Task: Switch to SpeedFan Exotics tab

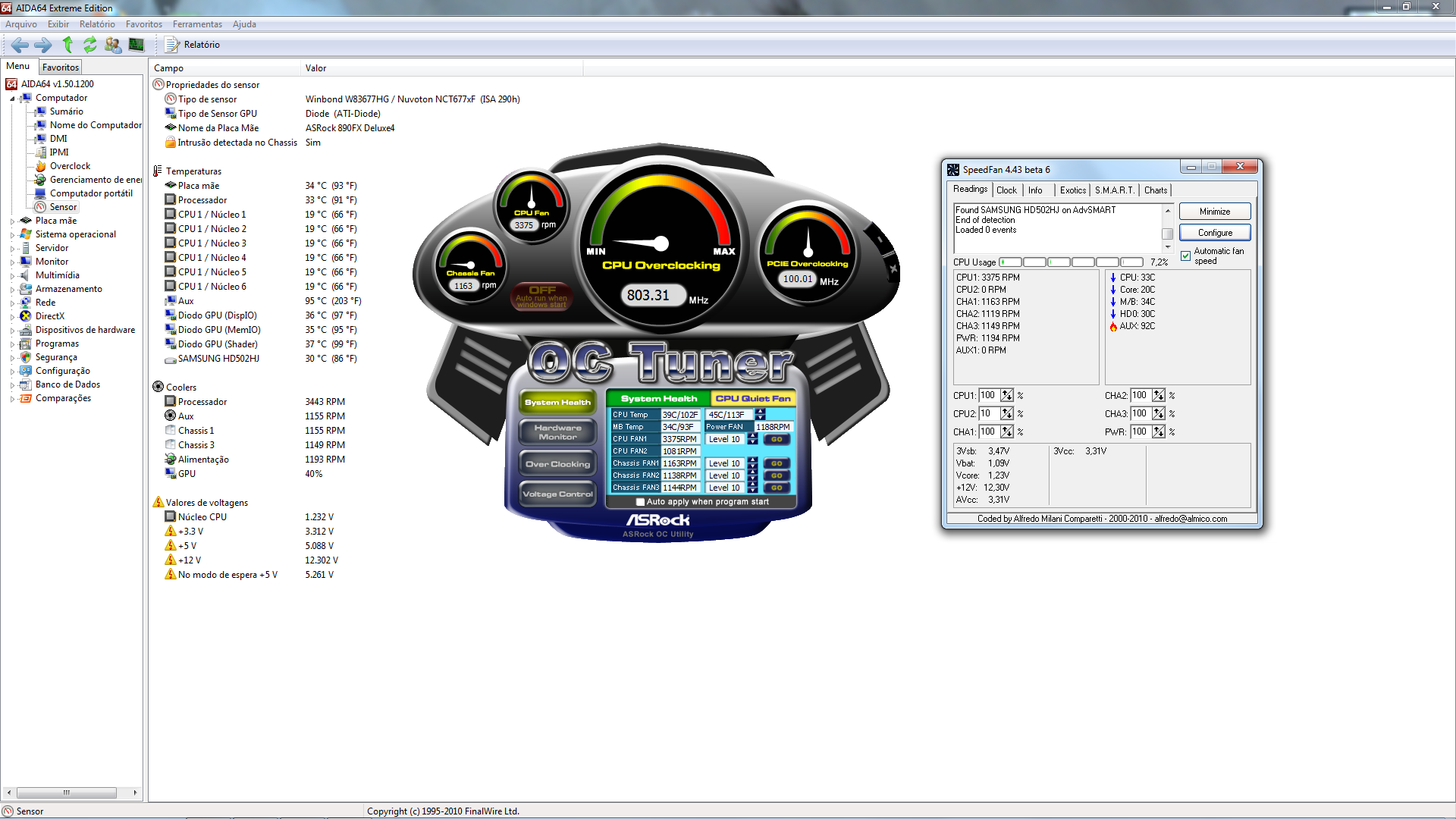Action: (1072, 190)
